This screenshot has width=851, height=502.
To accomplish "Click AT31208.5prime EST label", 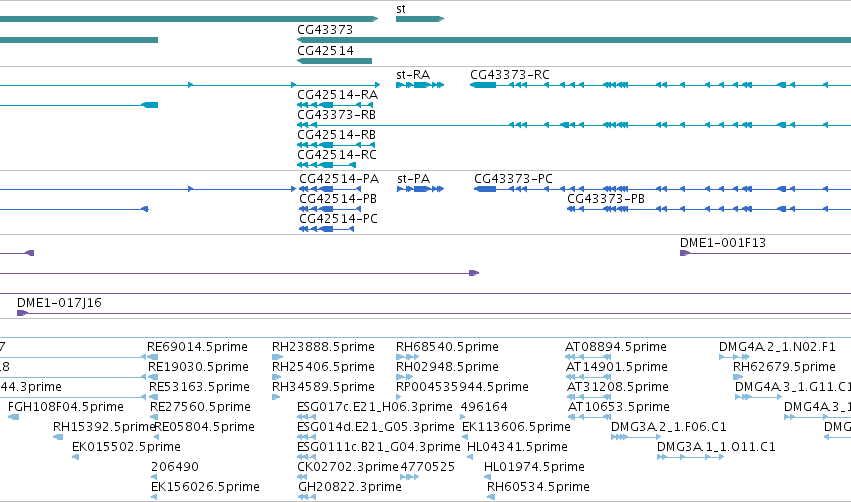I will (618, 387).
